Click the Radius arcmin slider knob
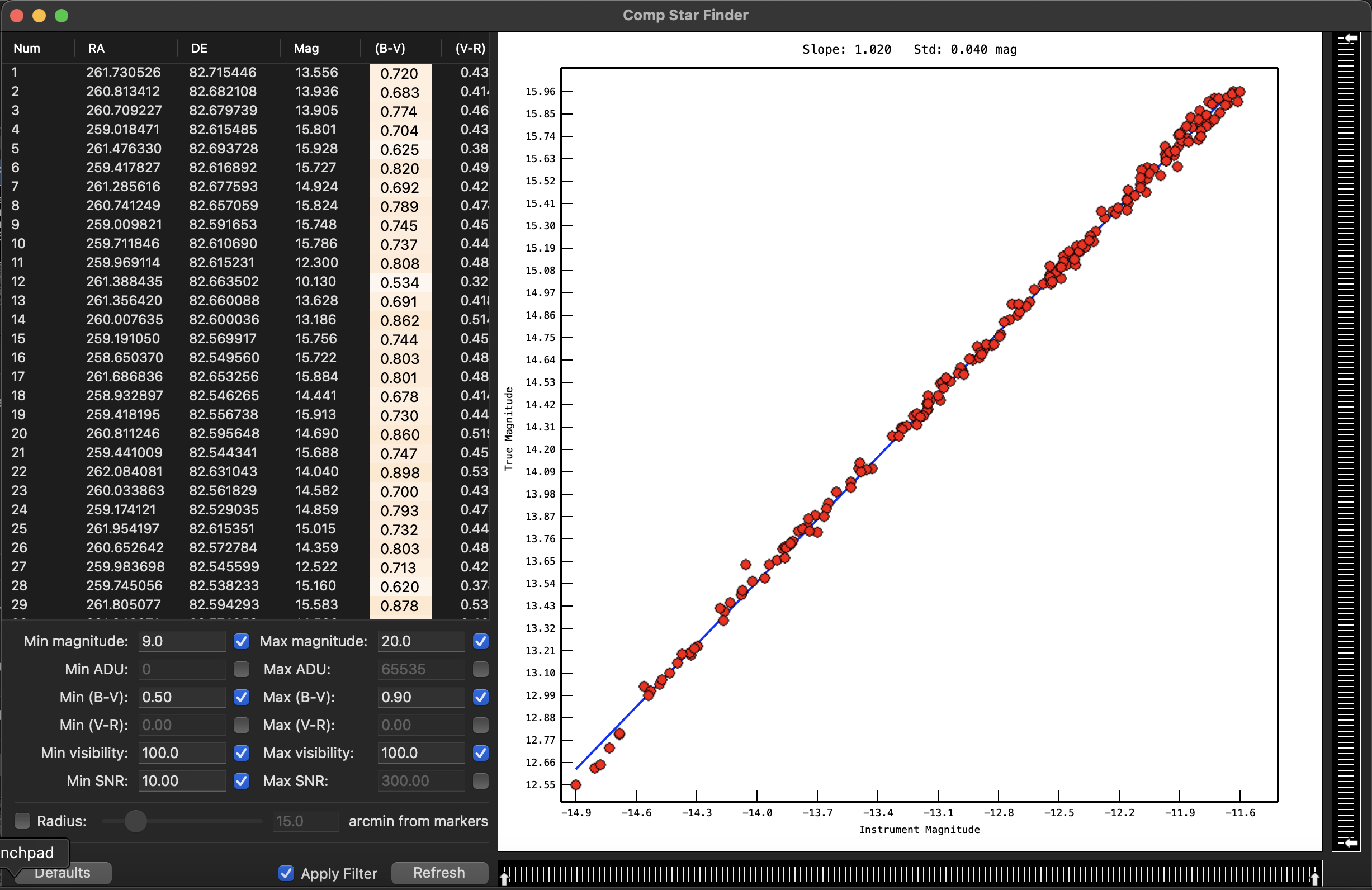This screenshot has height=890, width=1372. (135, 821)
